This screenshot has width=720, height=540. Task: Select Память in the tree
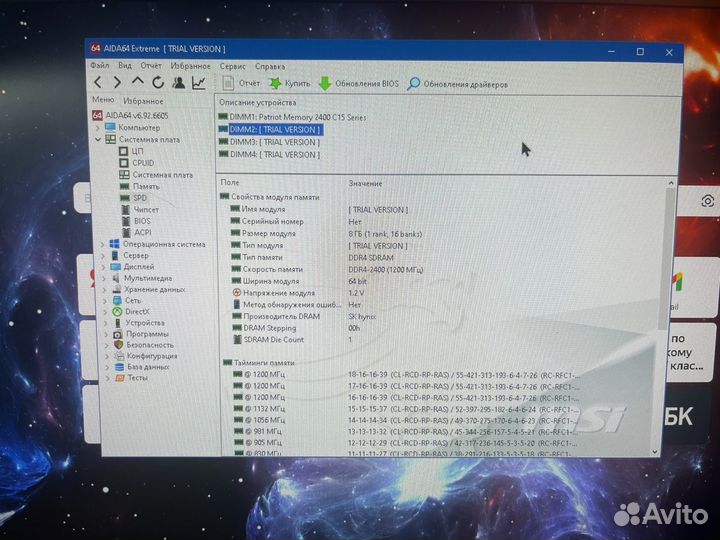click(140, 186)
